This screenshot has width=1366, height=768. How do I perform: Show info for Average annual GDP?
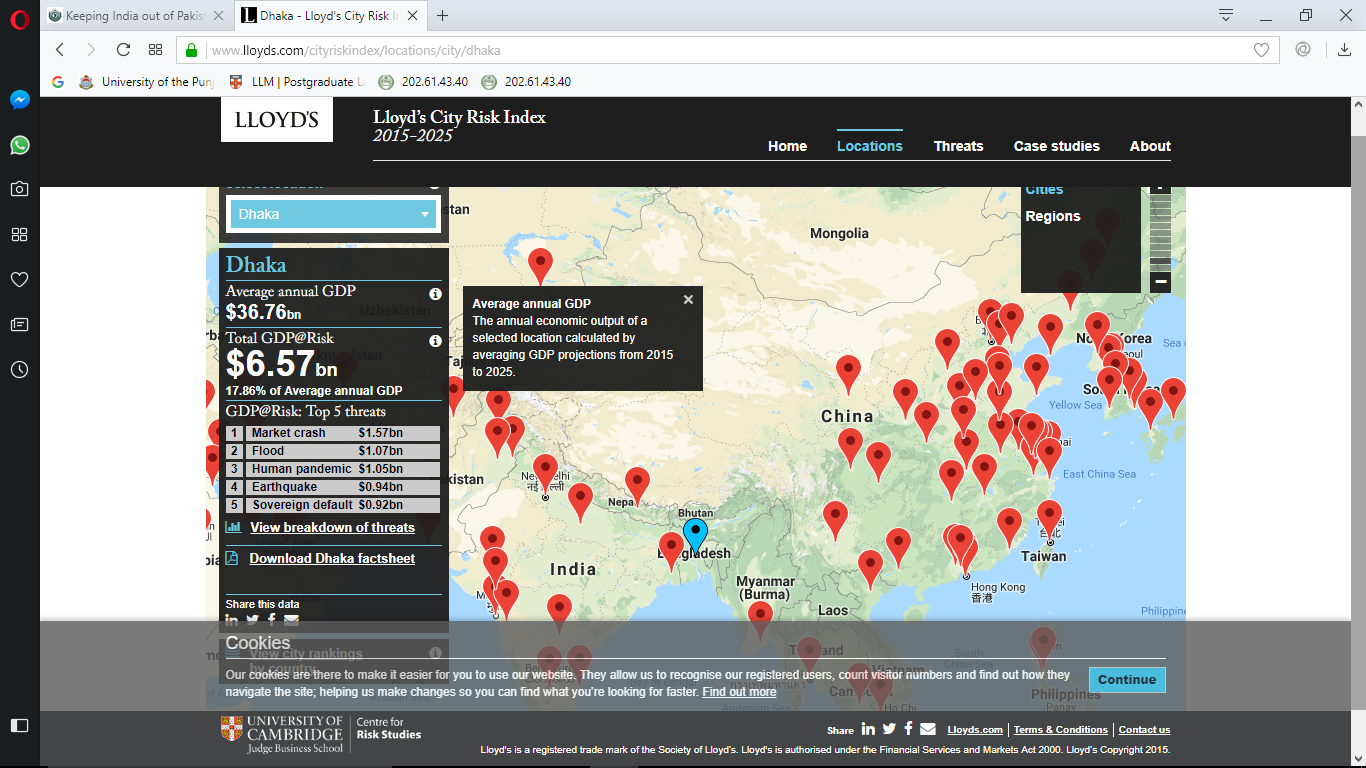(x=435, y=294)
